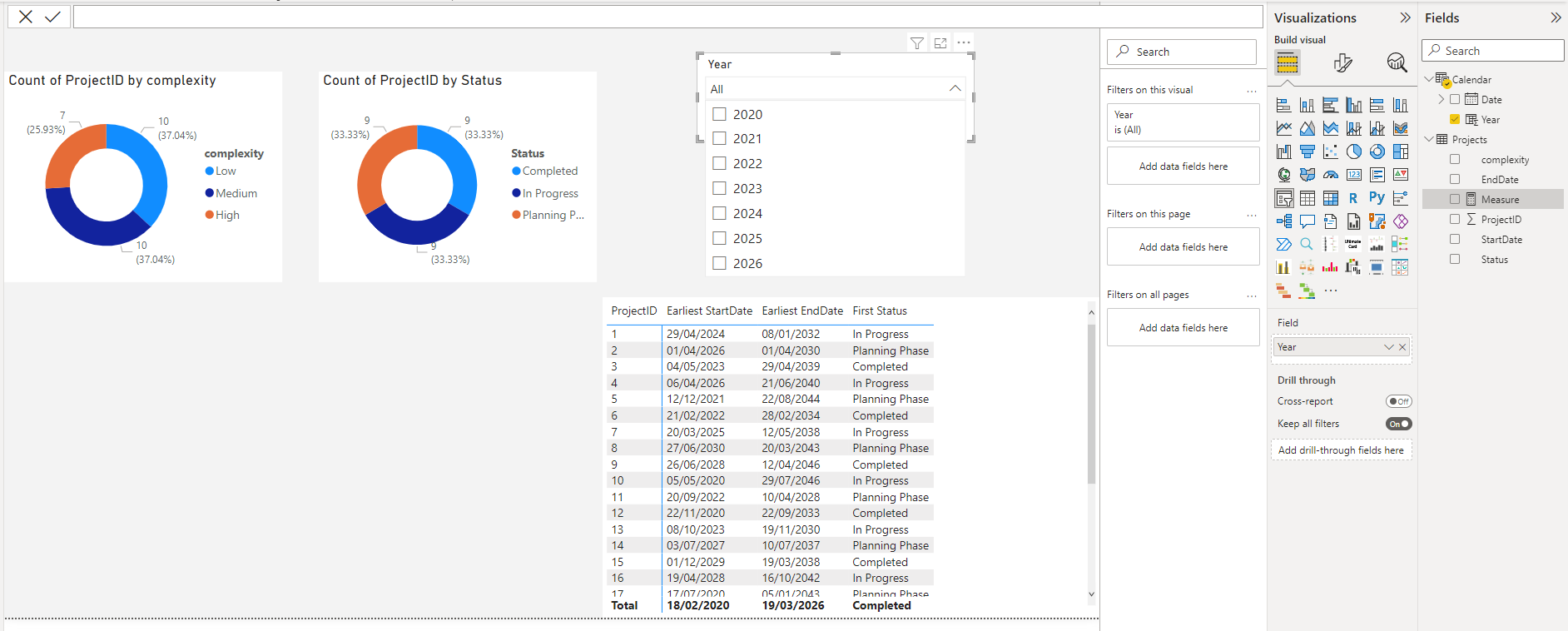Turn off Keep all filters toggle
The image size is (1568, 631).
(x=1398, y=424)
